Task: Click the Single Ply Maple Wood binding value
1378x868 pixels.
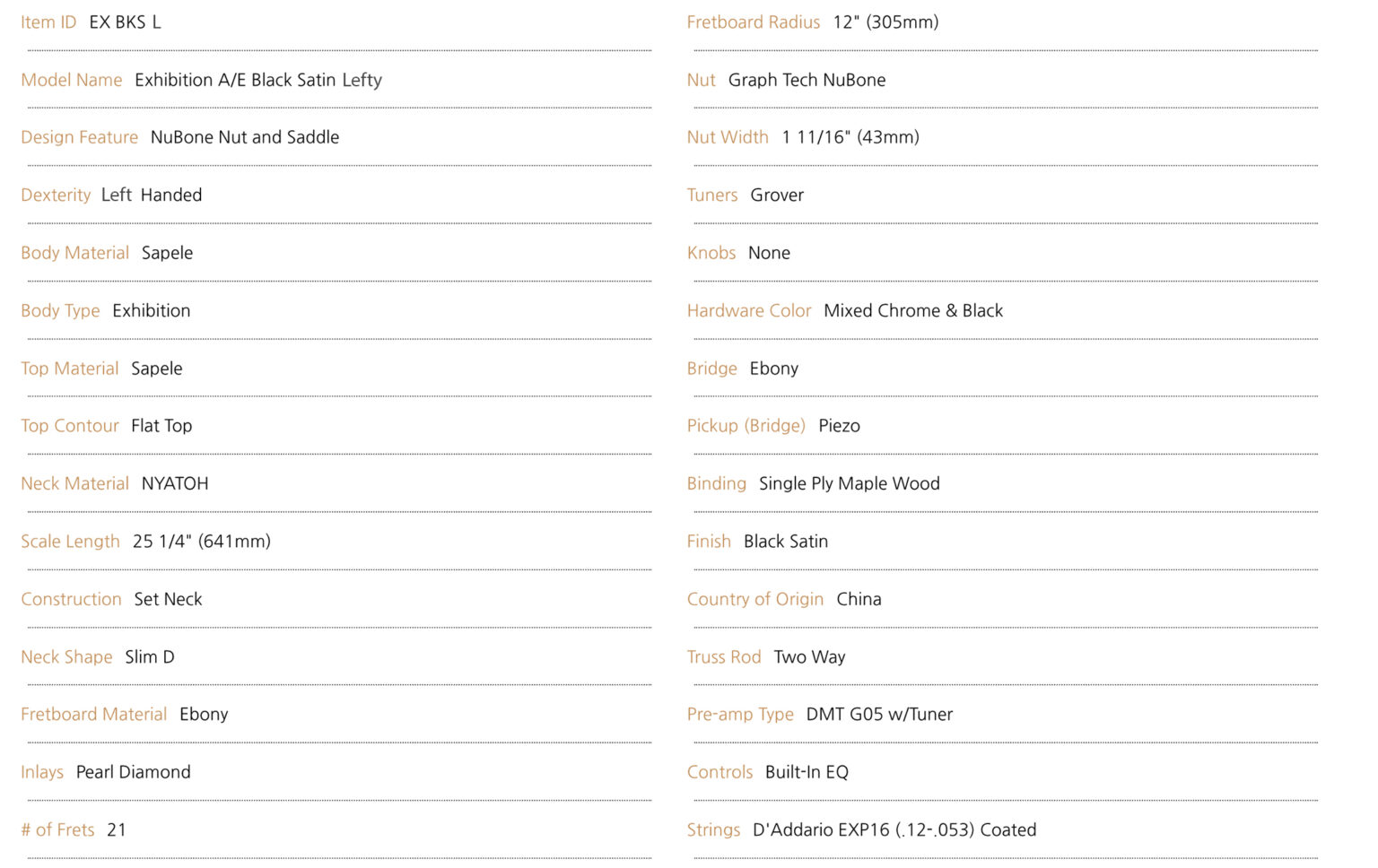Action: [850, 484]
